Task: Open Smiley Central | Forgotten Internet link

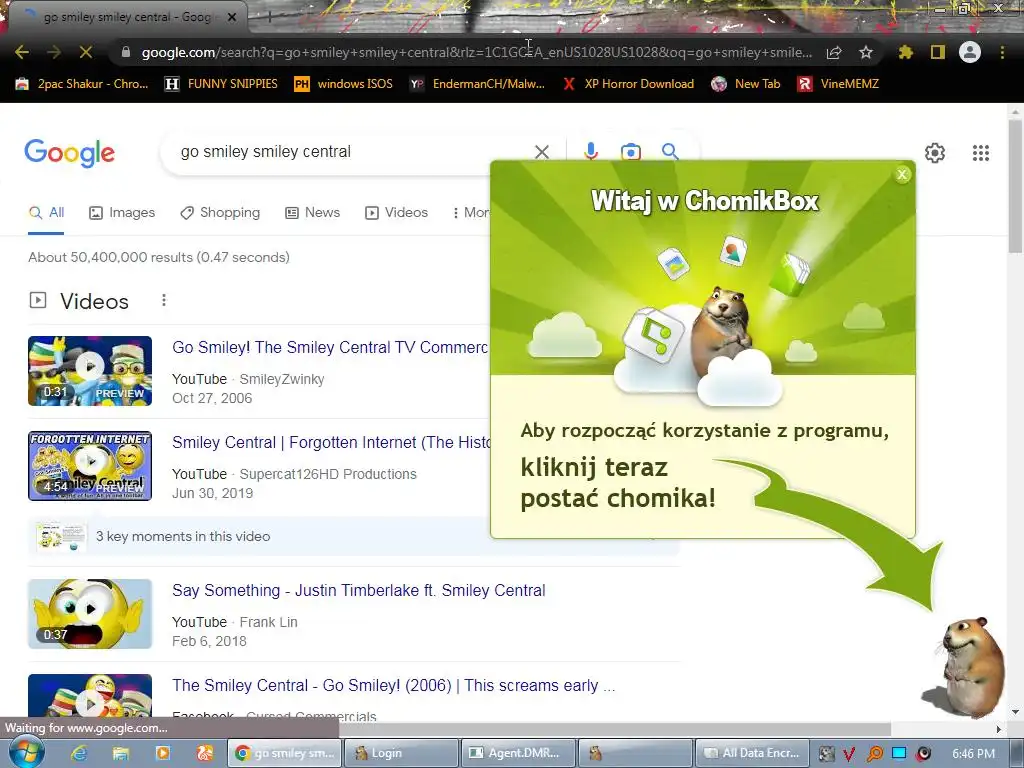Action: click(x=331, y=443)
